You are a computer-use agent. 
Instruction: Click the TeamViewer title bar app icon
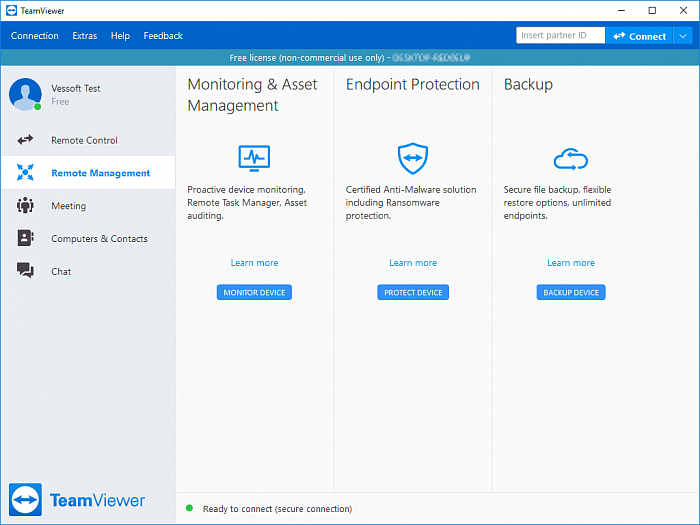12,10
